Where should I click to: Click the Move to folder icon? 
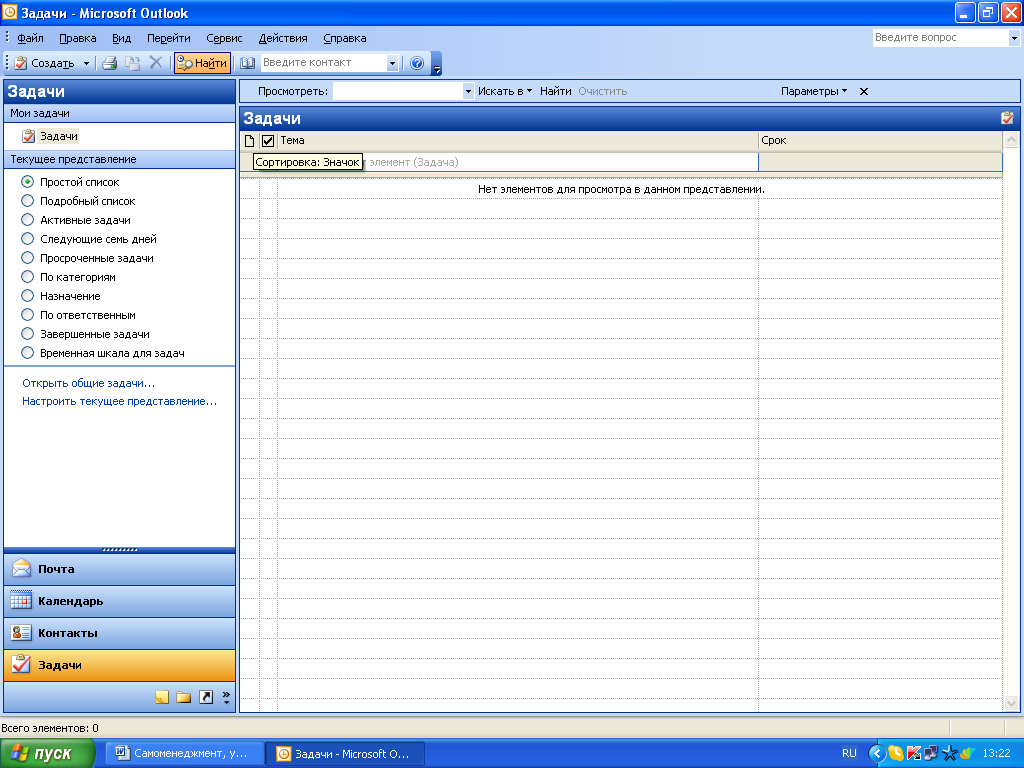[133, 63]
